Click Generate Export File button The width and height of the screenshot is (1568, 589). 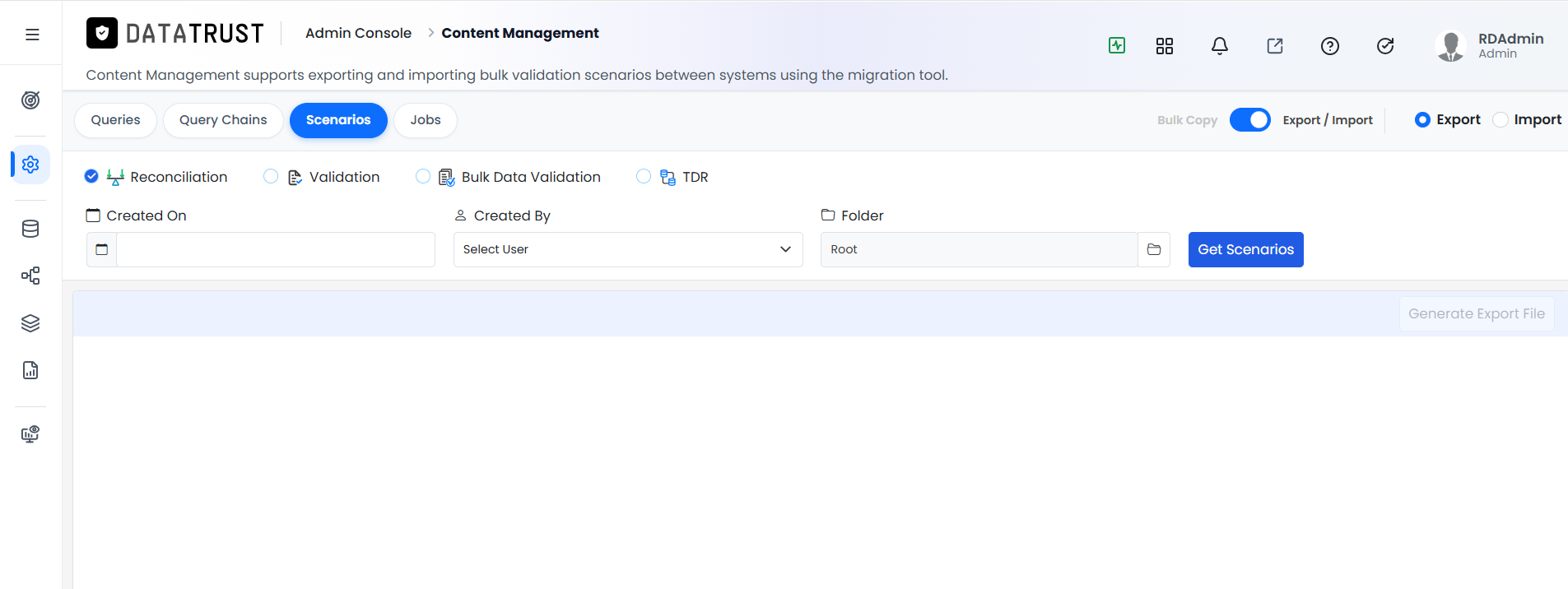[x=1477, y=313]
